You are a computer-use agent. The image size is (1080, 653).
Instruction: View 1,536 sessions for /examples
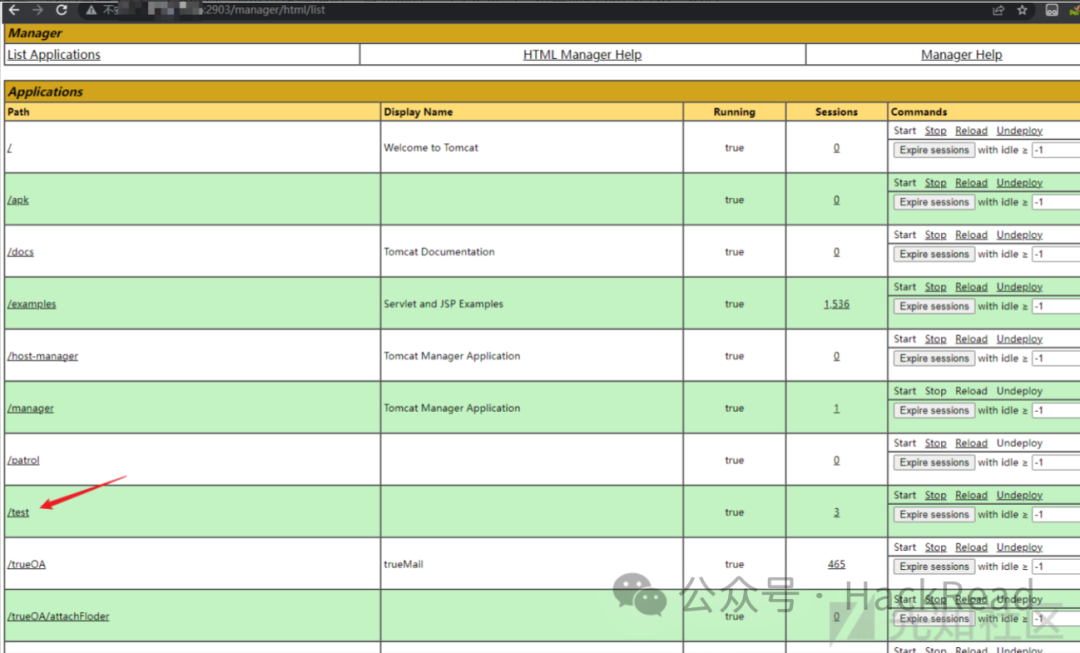coord(836,304)
